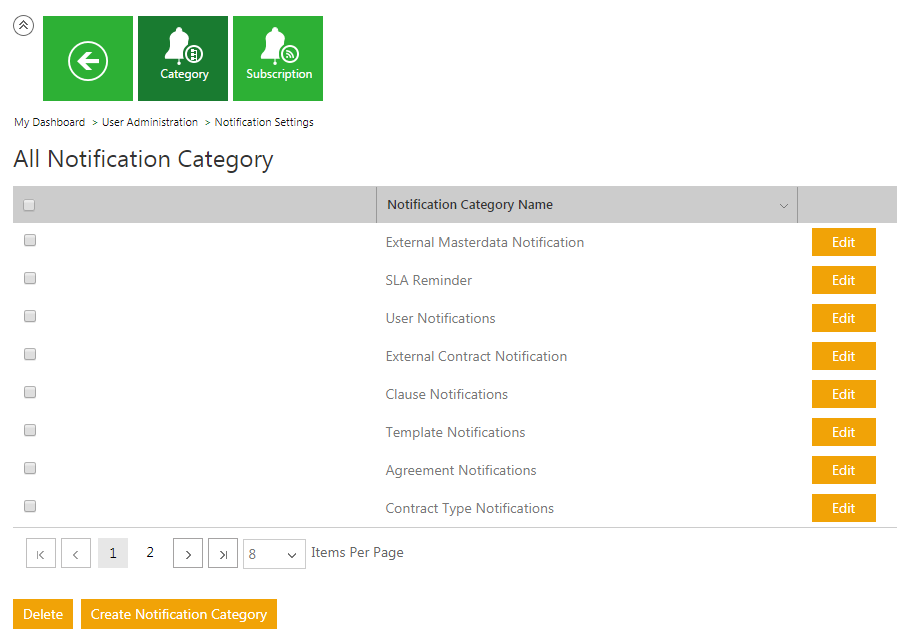Switch to page 2 of the list
This screenshot has height=635, width=897.
(x=150, y=552)
